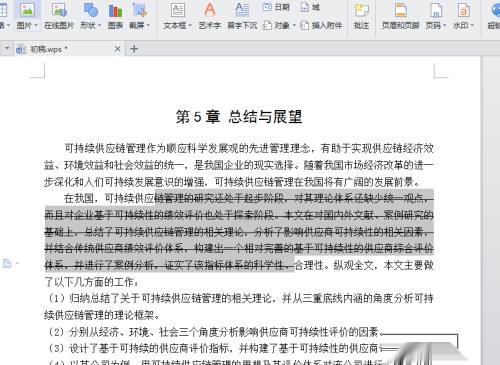Viewport: 500px width, 365px height.
Task: Open the 对象 object dropdown
Action: [x=294, y=25]
